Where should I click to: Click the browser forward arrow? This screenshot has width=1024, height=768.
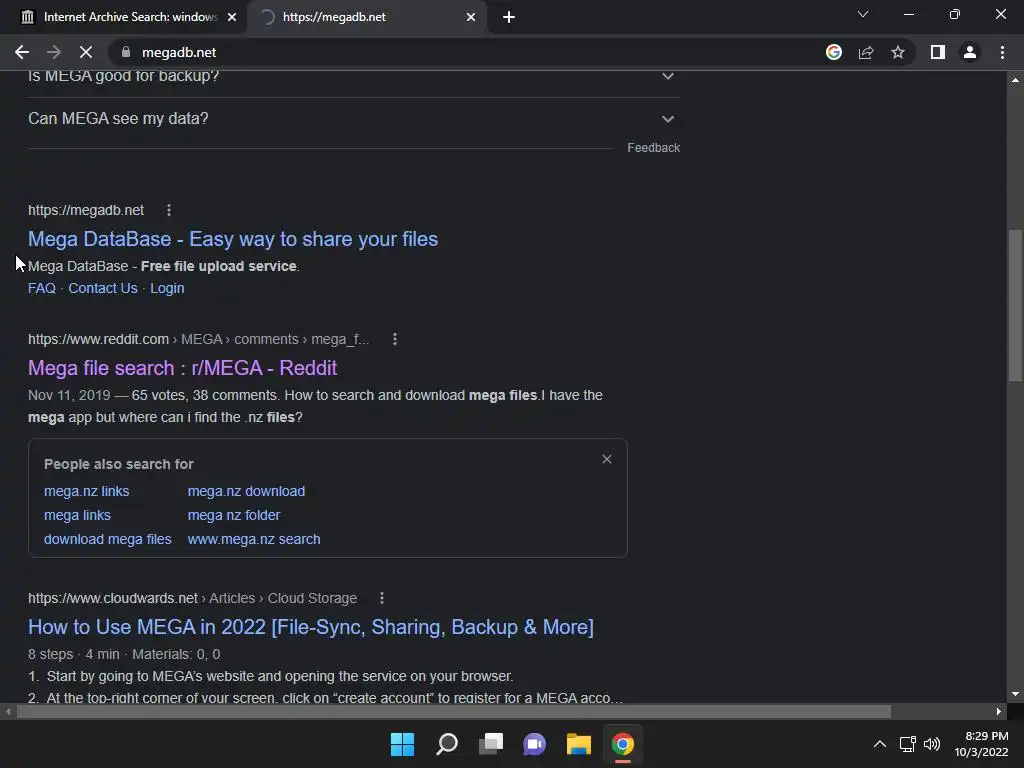point(54,52)
